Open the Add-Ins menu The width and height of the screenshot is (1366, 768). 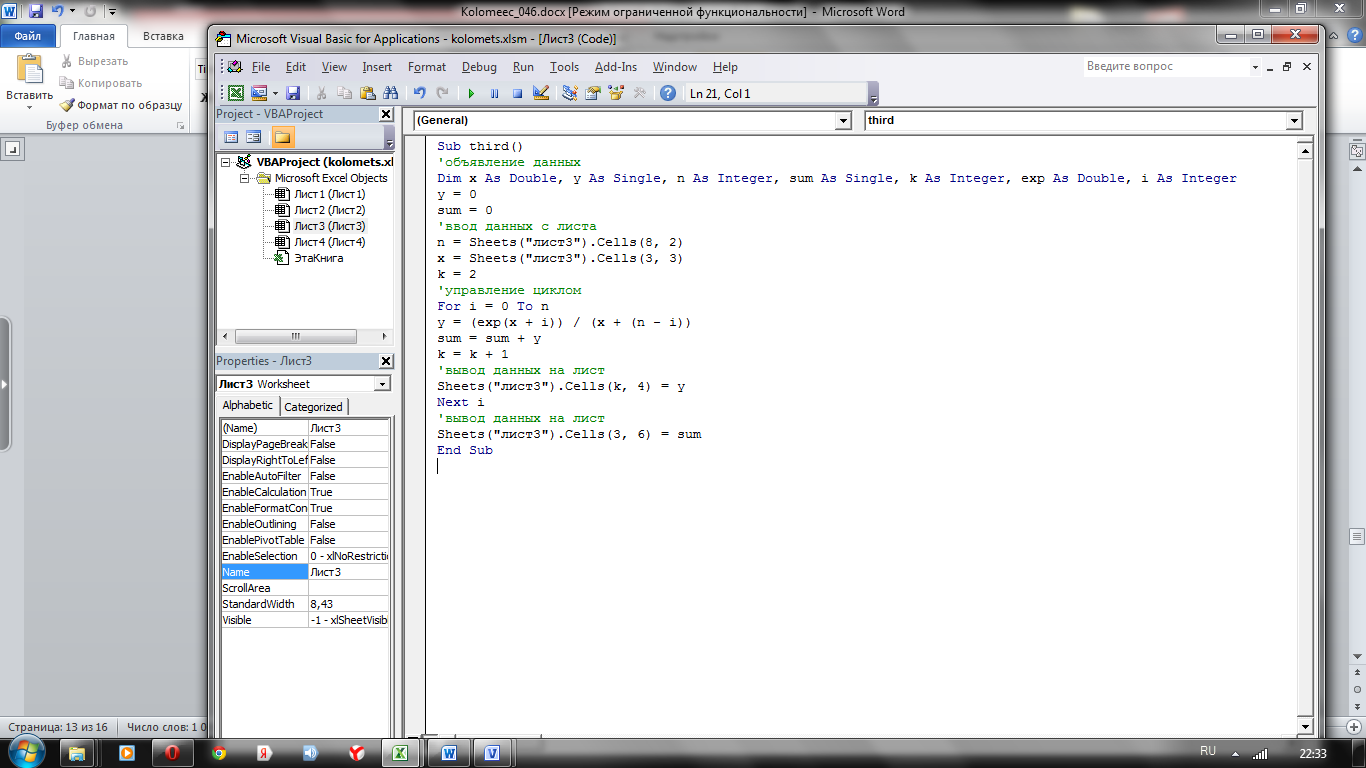[x=616, y=67]
